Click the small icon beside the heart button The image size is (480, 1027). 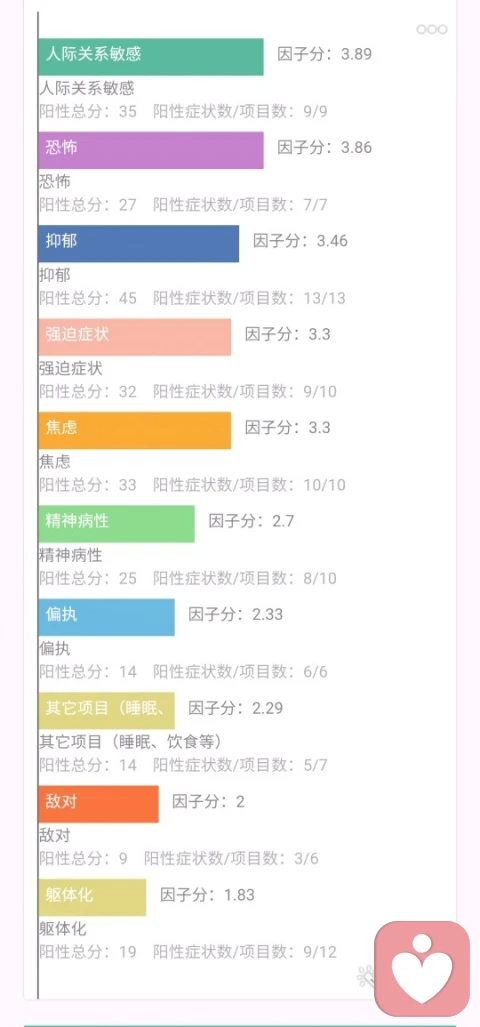365,977
